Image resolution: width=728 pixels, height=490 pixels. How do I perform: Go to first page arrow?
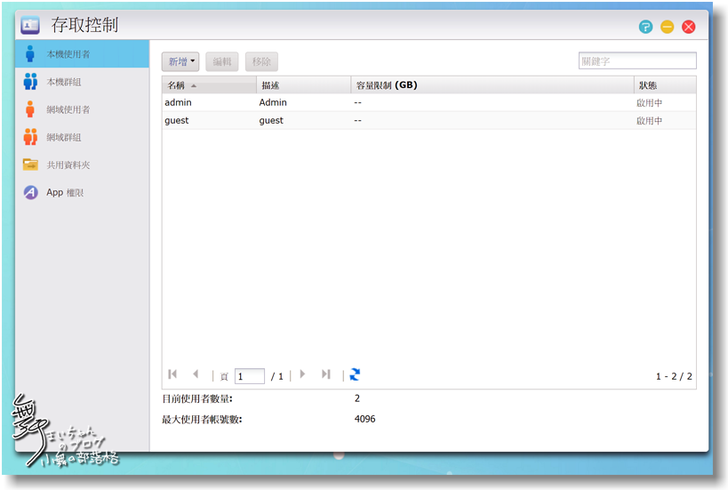(173, 374)
